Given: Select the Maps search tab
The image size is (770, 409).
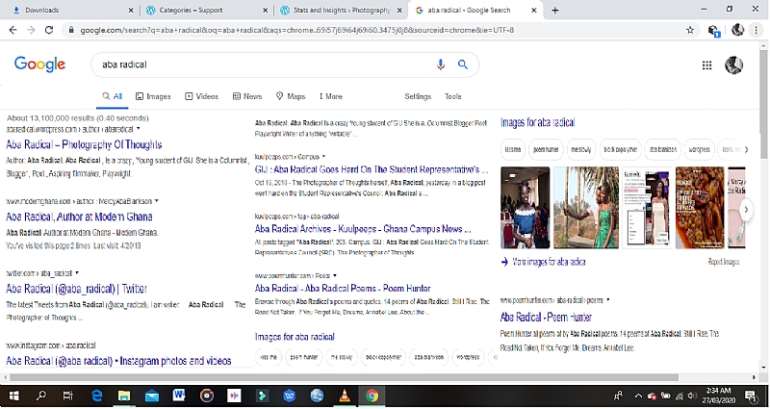Looking at the screenshot, I should click(291, 96).
